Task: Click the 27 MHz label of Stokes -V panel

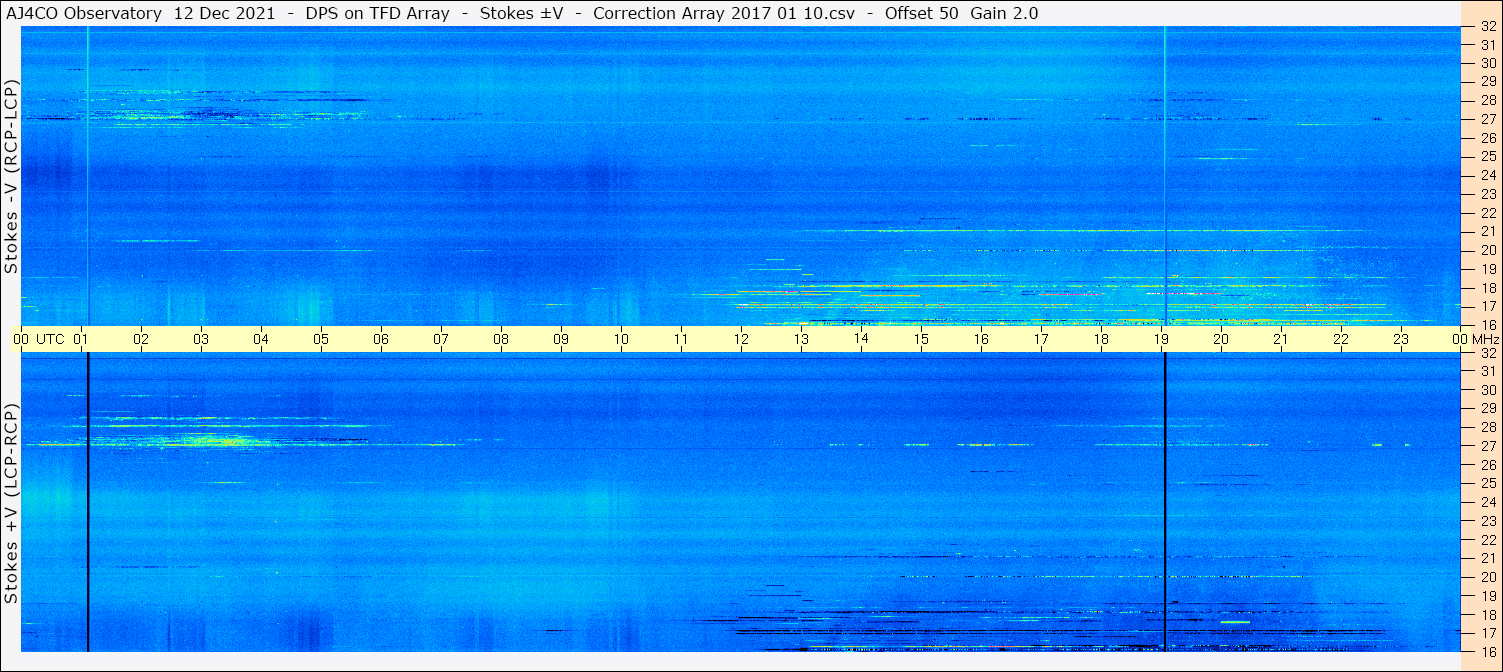Action: point(1488,119)
